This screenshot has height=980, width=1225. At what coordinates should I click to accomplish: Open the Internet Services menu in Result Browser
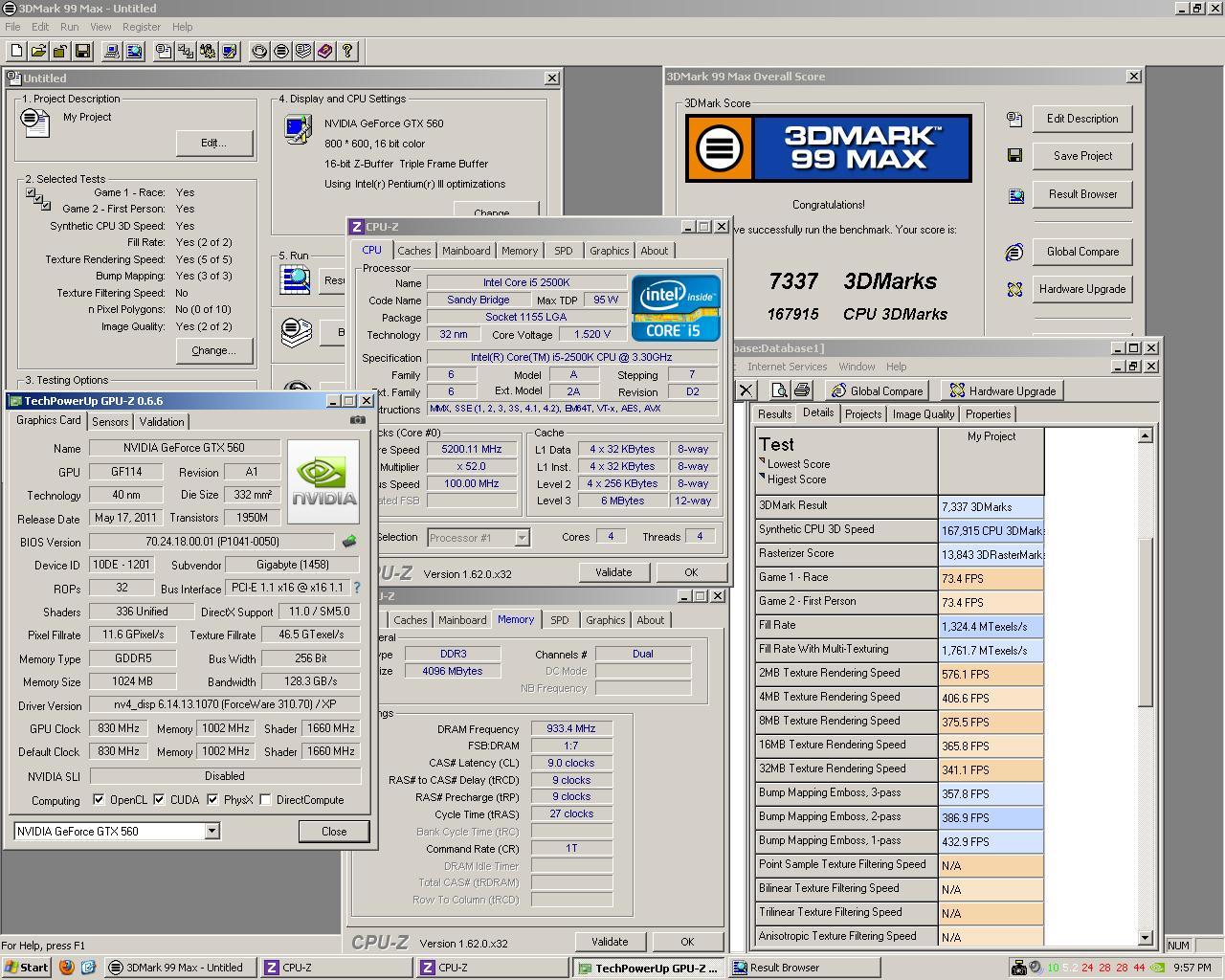[787, 367]
